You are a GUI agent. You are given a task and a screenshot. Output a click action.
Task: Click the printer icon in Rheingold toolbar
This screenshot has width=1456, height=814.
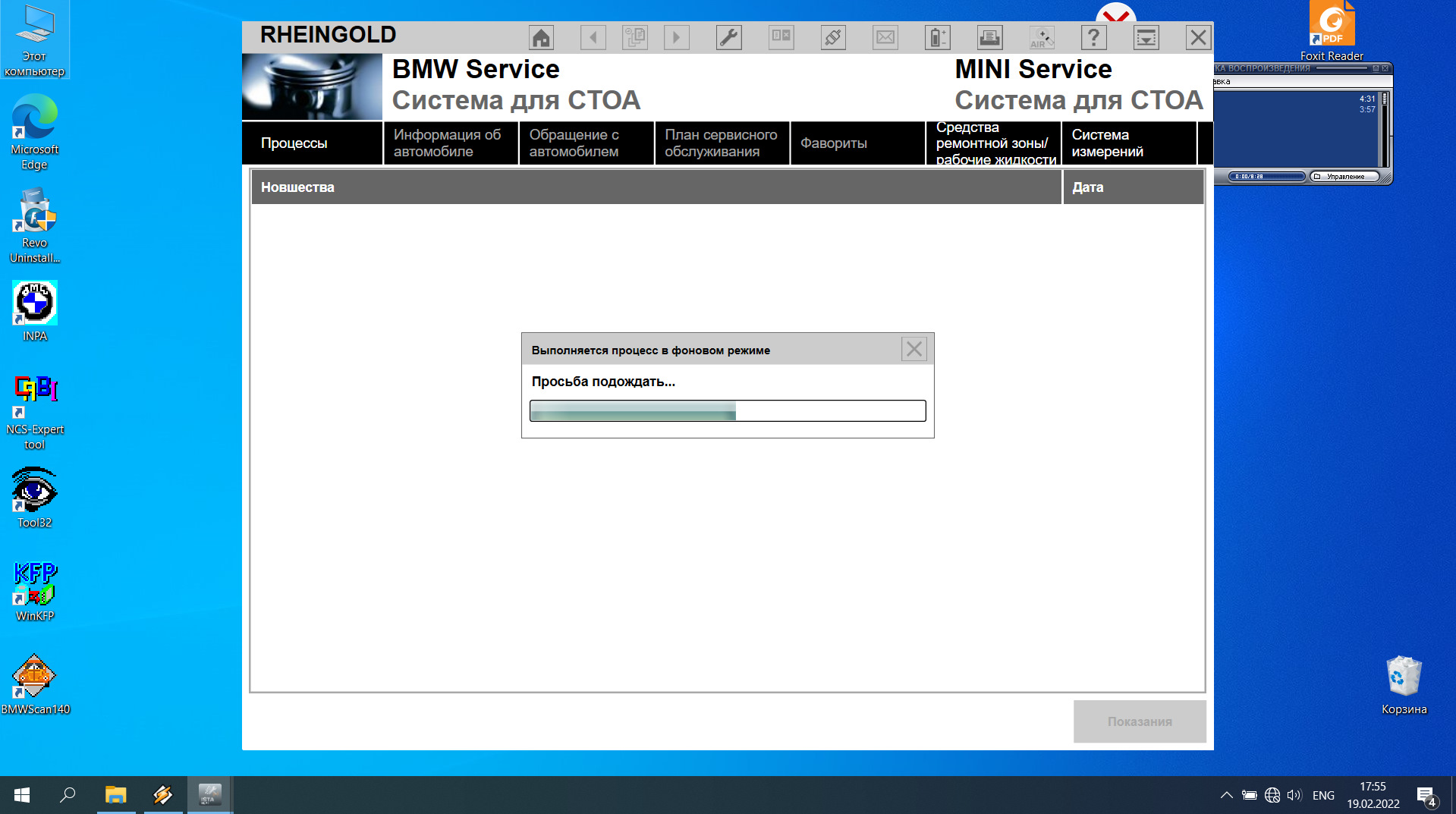click(990, 37)
